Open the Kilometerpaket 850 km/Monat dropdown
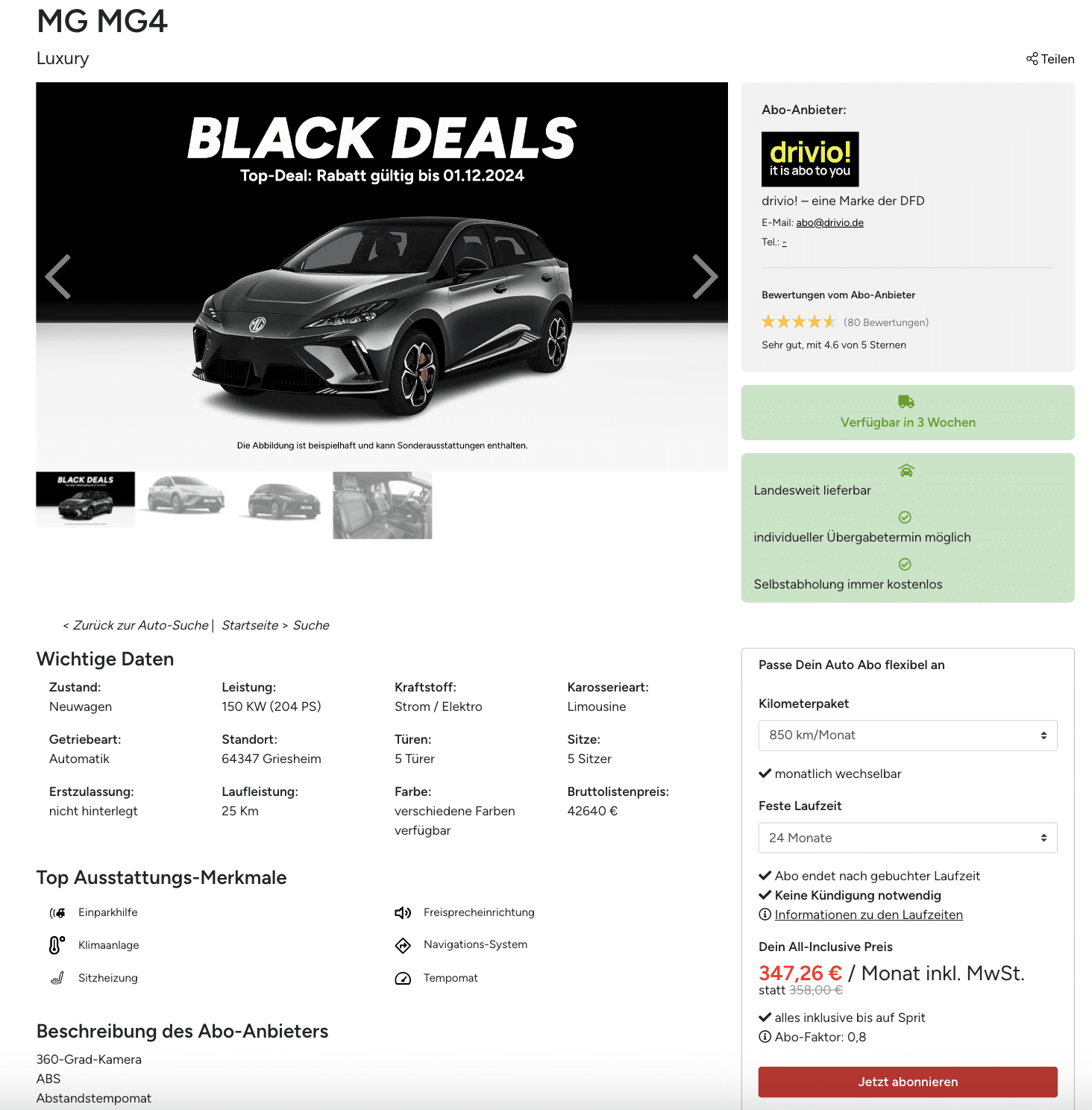This screenshot has width=1092, height=1110. coord(908,736)
